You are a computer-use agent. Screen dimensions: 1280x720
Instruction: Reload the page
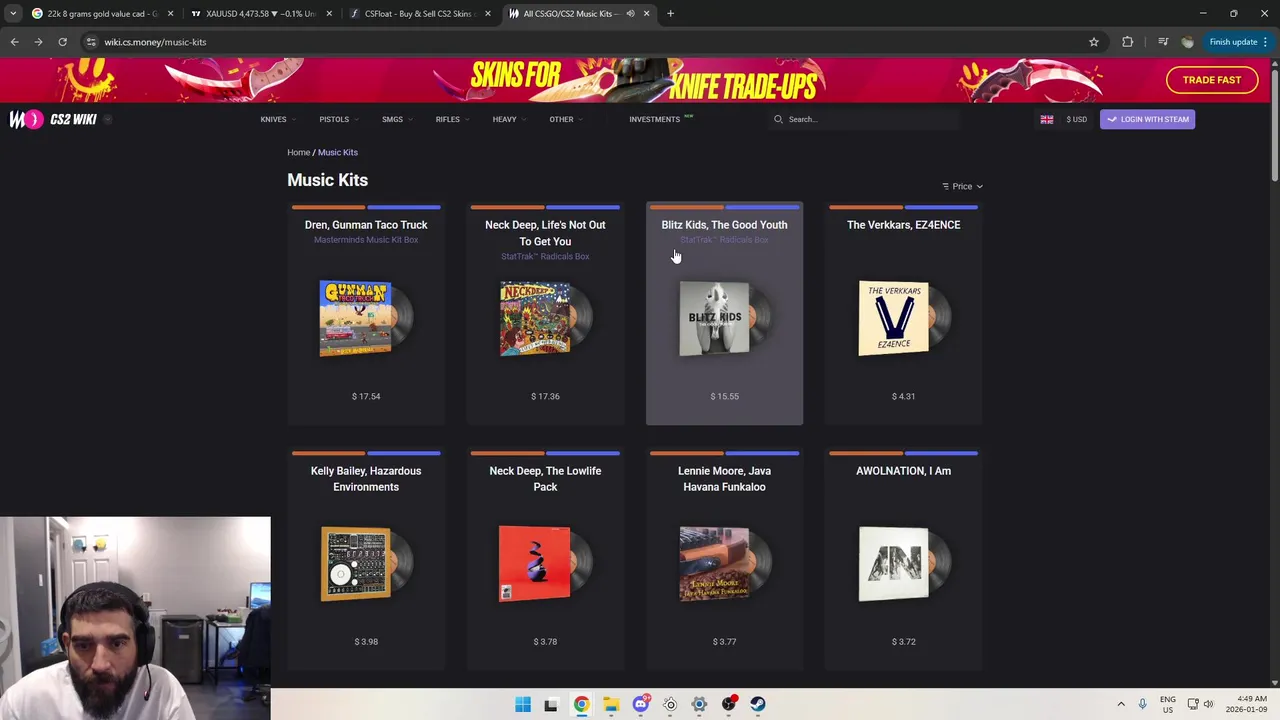62,42
